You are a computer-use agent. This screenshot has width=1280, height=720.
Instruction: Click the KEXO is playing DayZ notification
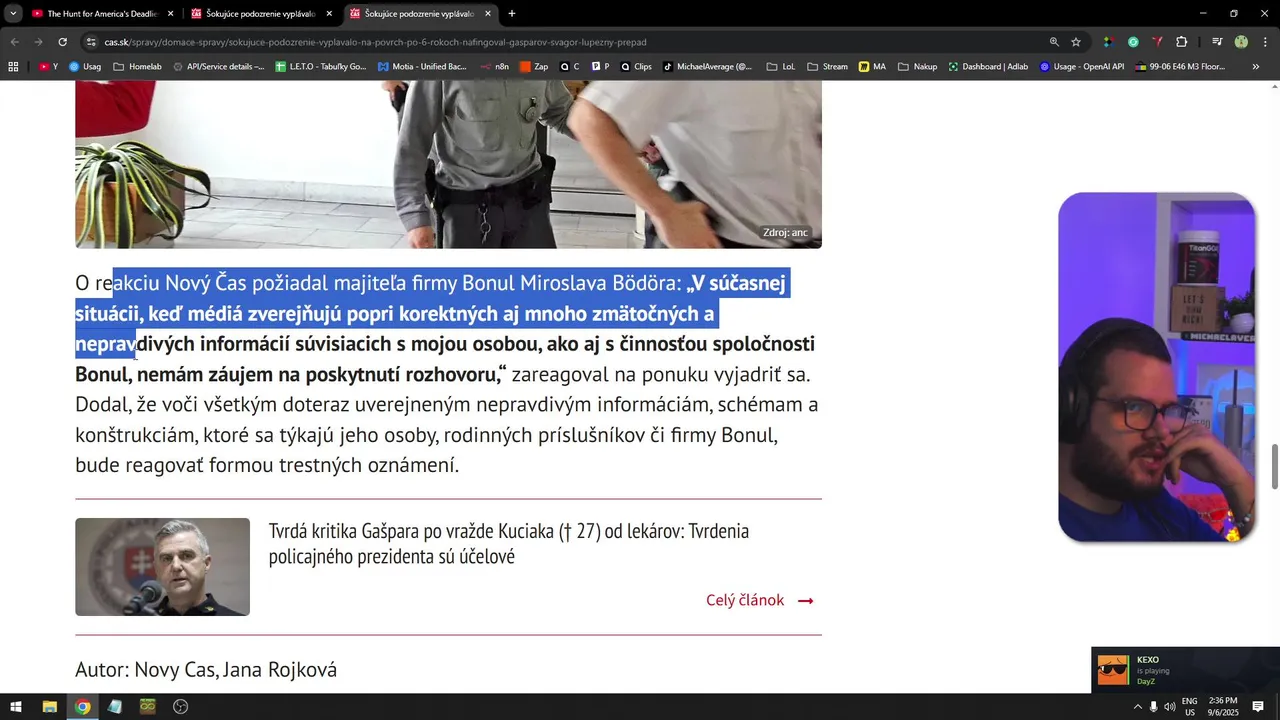(x=1185, y=670)
